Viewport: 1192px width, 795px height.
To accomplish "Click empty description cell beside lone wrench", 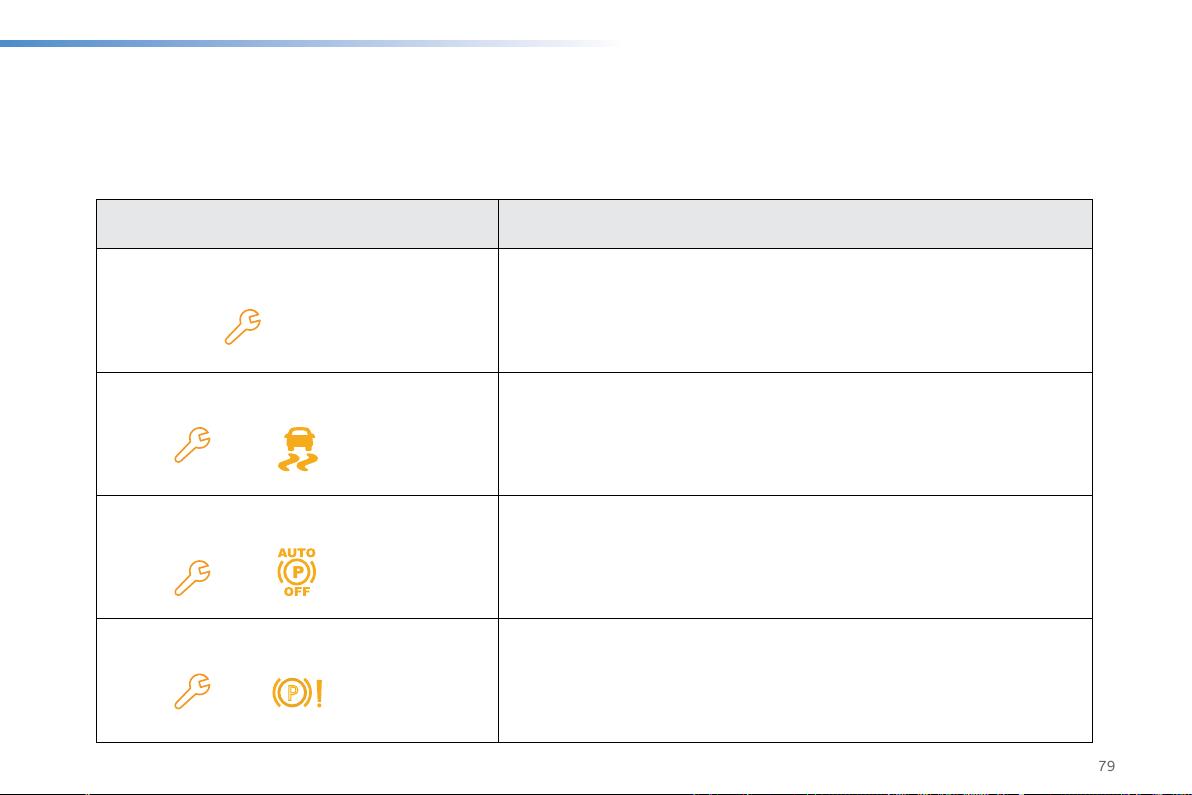I will tap(795, 310).
